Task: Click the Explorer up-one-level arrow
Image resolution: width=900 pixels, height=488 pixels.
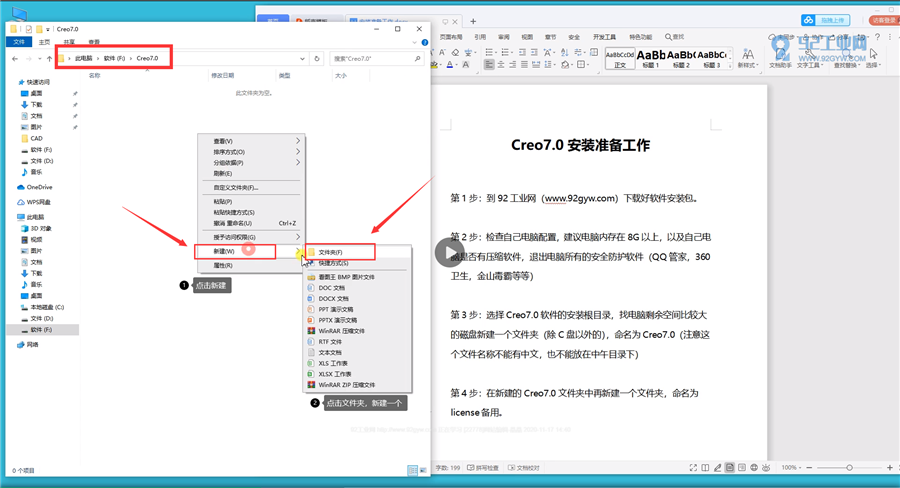Action: (49, 59)
